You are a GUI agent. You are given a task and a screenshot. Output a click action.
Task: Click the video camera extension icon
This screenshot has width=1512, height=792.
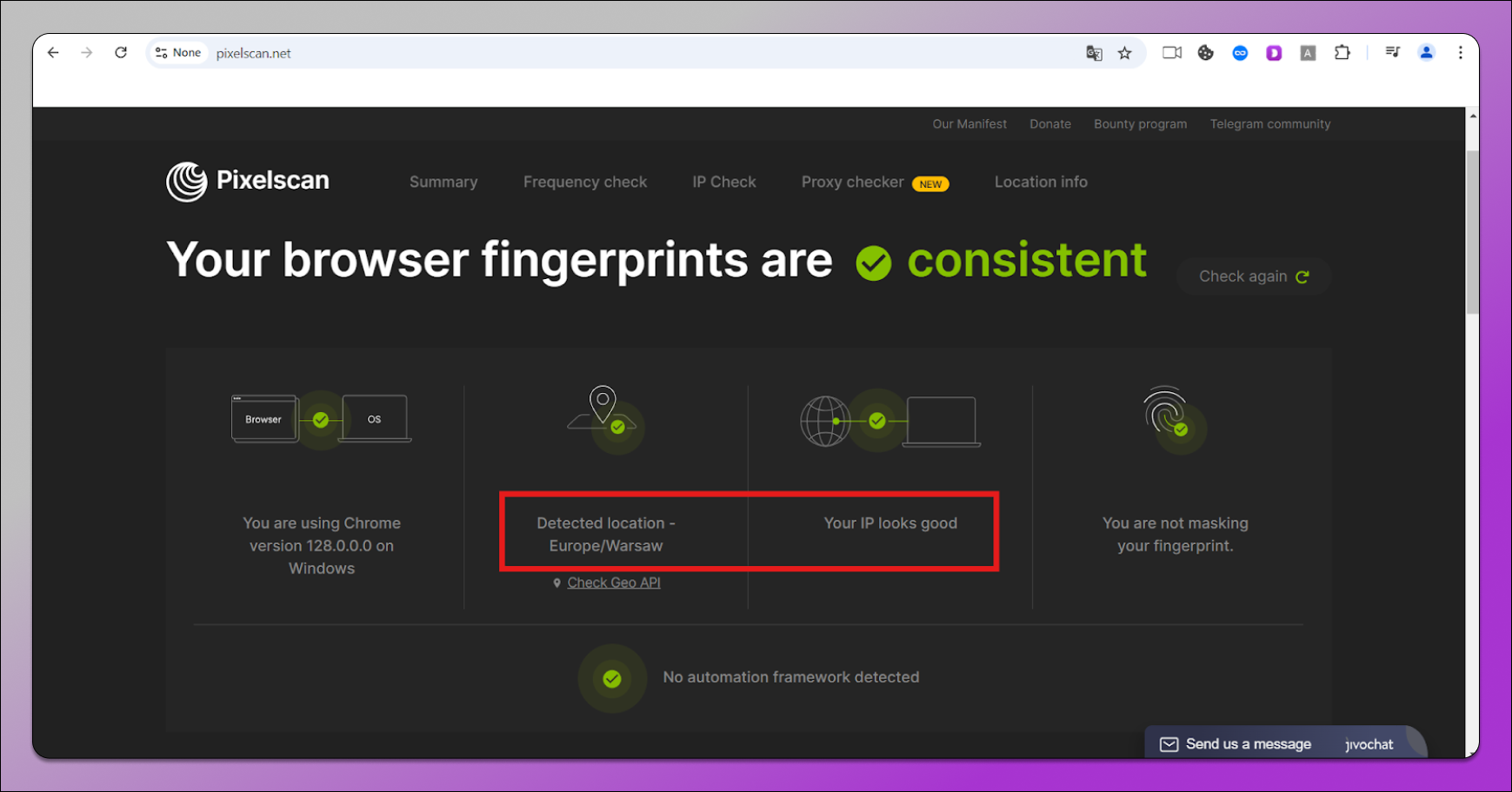click(x=1172, y=53)
